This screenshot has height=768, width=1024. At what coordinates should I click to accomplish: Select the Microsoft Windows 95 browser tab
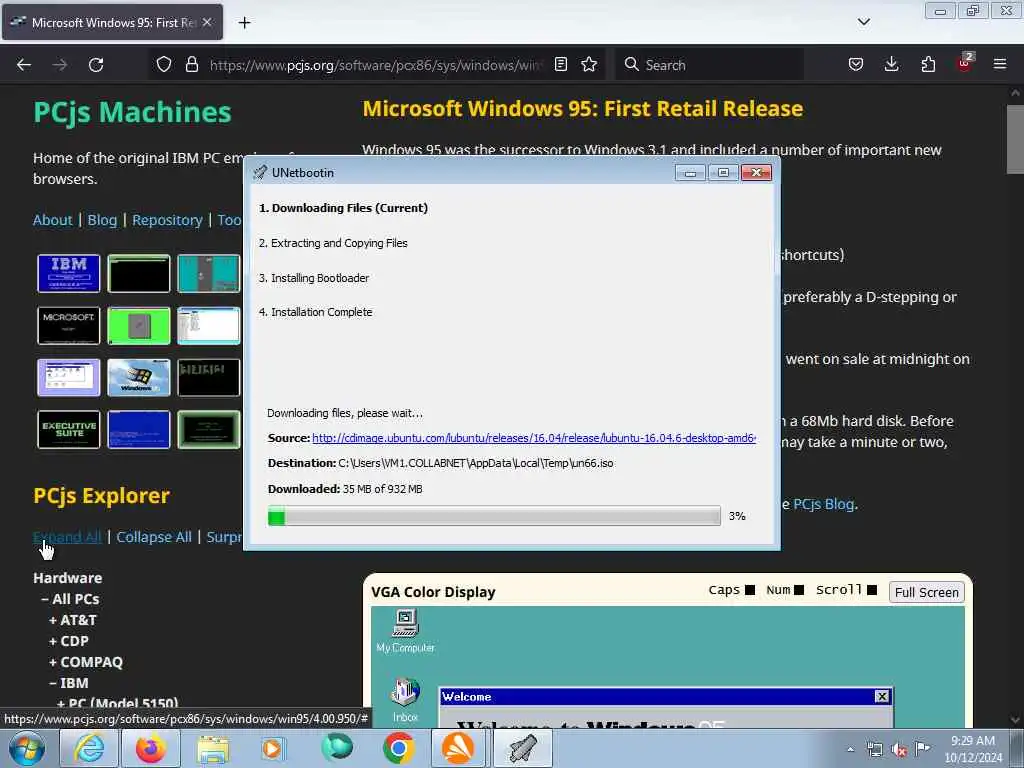(x=112, y=22)
